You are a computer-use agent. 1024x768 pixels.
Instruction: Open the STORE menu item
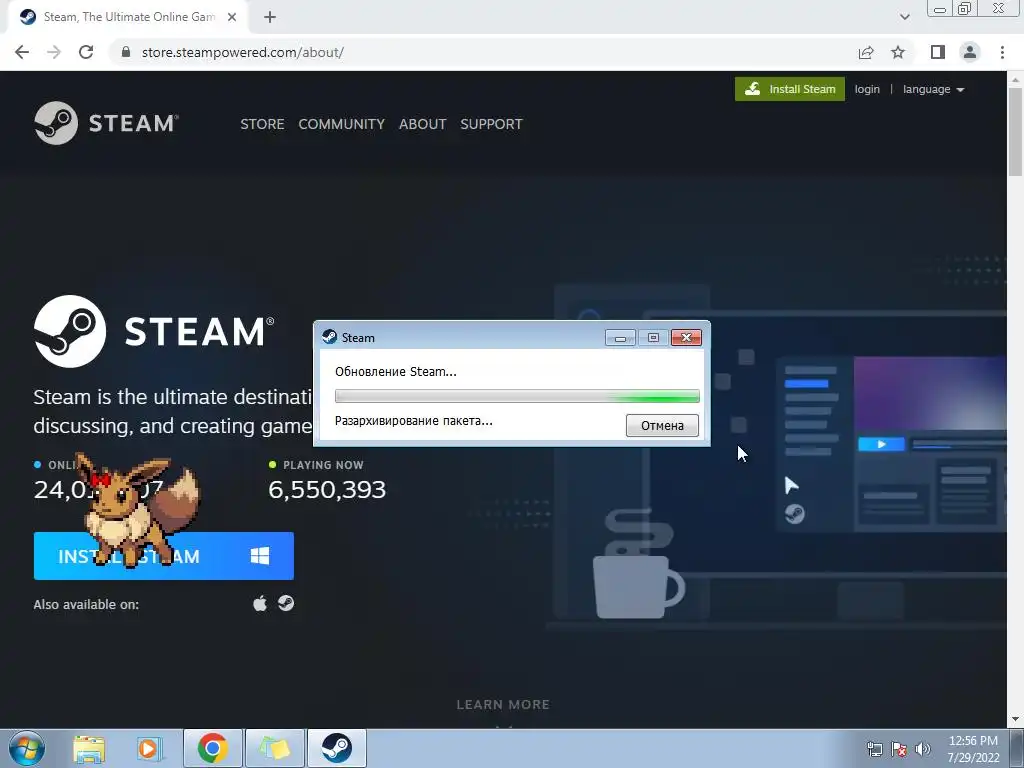coord(262,123)
